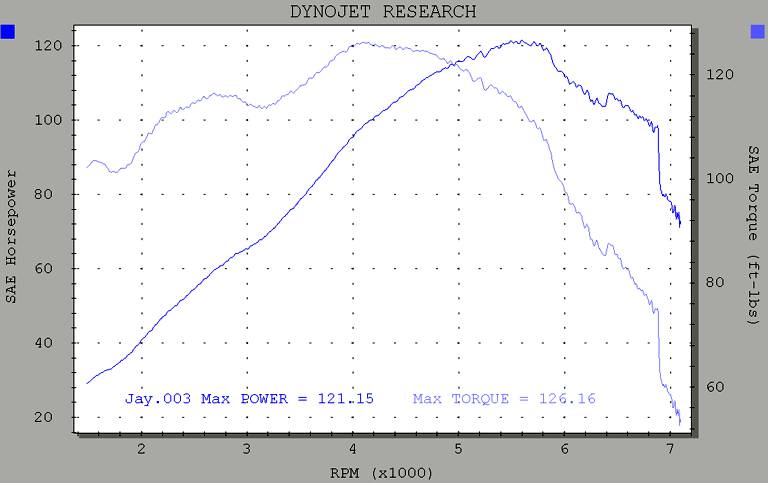Click the DYNOJET RESEARCH chart title
768x483 pixels.
click(x=383, y=12)
